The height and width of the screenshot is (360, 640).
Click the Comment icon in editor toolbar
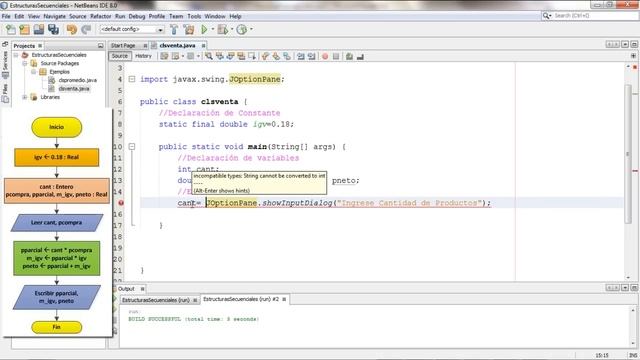click(349, 56)
